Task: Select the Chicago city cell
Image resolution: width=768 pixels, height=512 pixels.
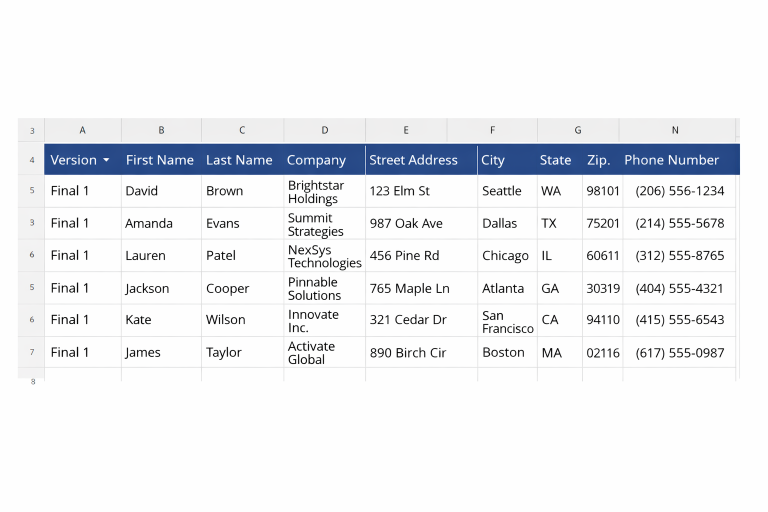Action: (507, 256)
